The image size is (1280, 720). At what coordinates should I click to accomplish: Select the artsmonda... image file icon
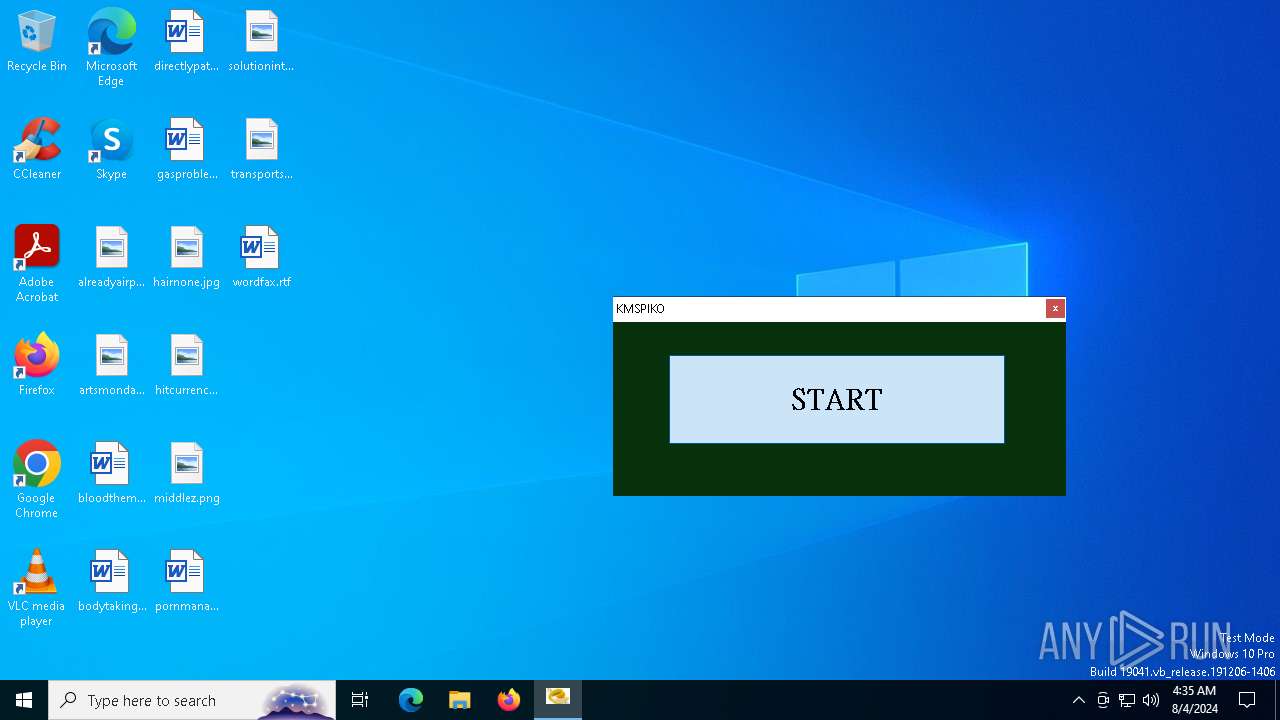coord(111,366)
